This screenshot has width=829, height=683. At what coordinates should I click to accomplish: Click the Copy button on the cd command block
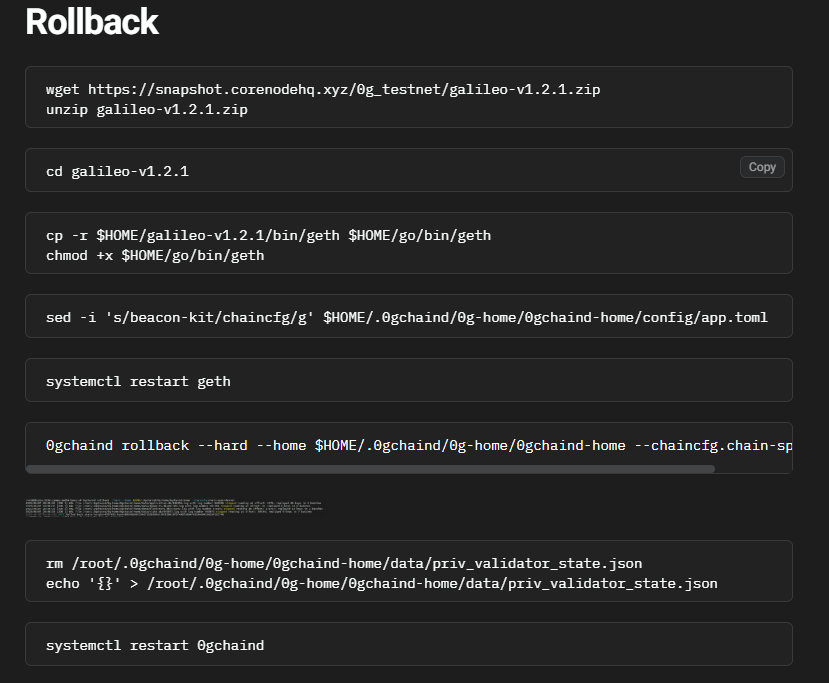[x=762, y=167]
